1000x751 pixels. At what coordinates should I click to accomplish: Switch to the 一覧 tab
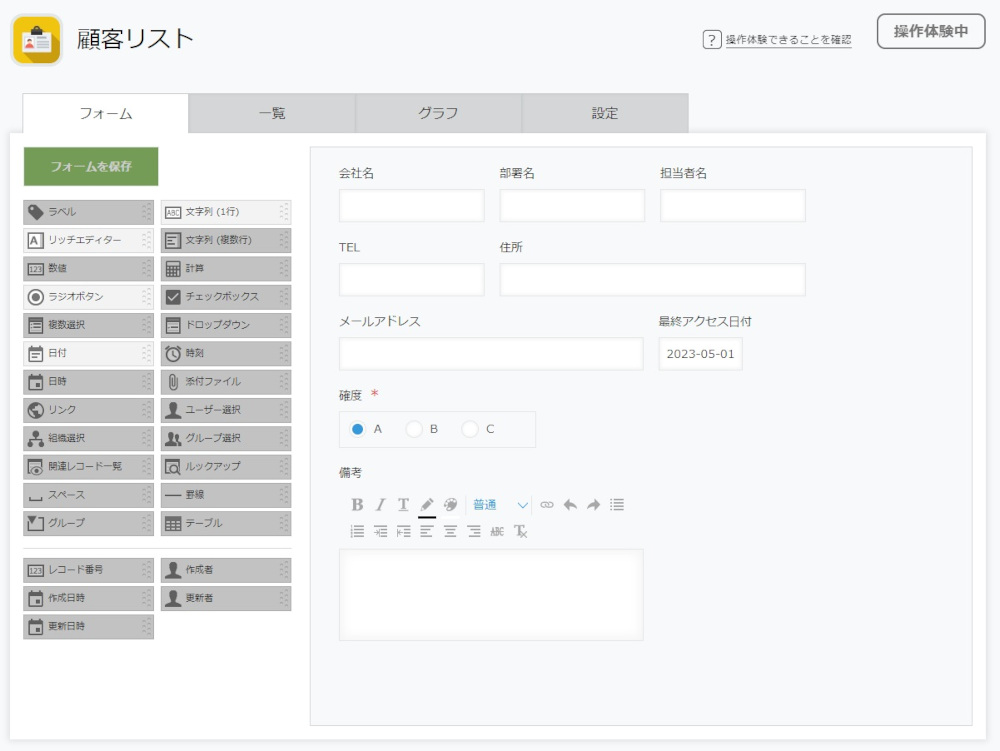point(272,114)
